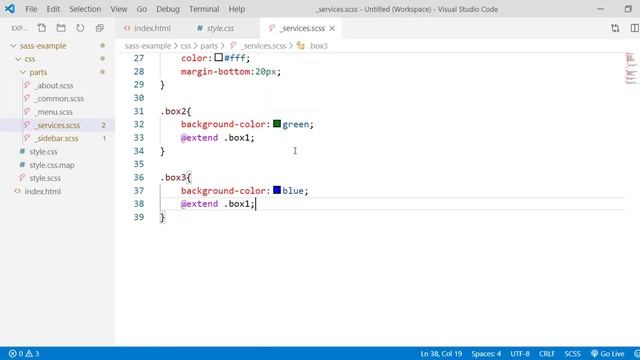Change indentation via Spaces: 4
This screenshot has height=360, width=640.
(486, 353)
